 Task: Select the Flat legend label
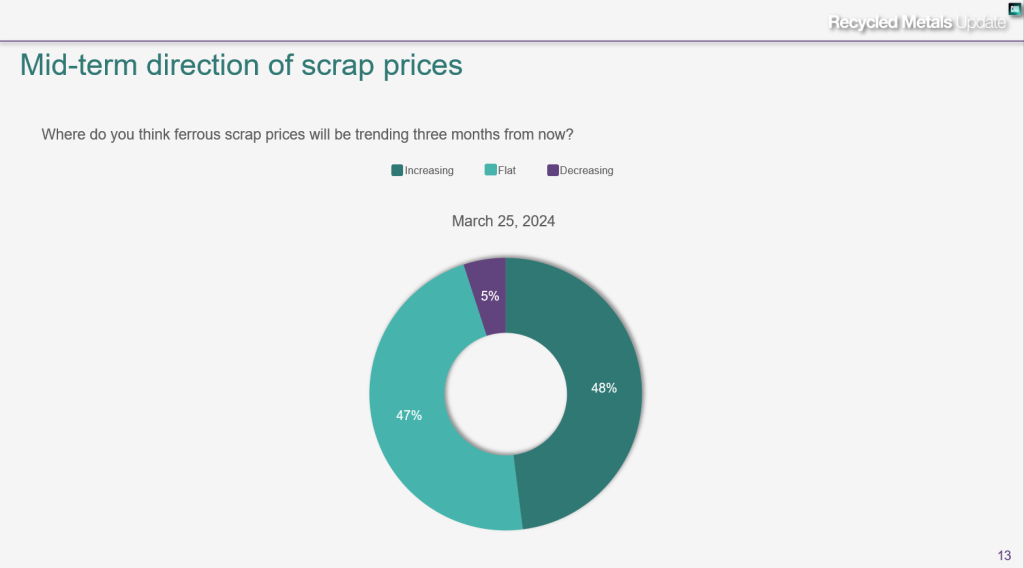click(507, 171)
